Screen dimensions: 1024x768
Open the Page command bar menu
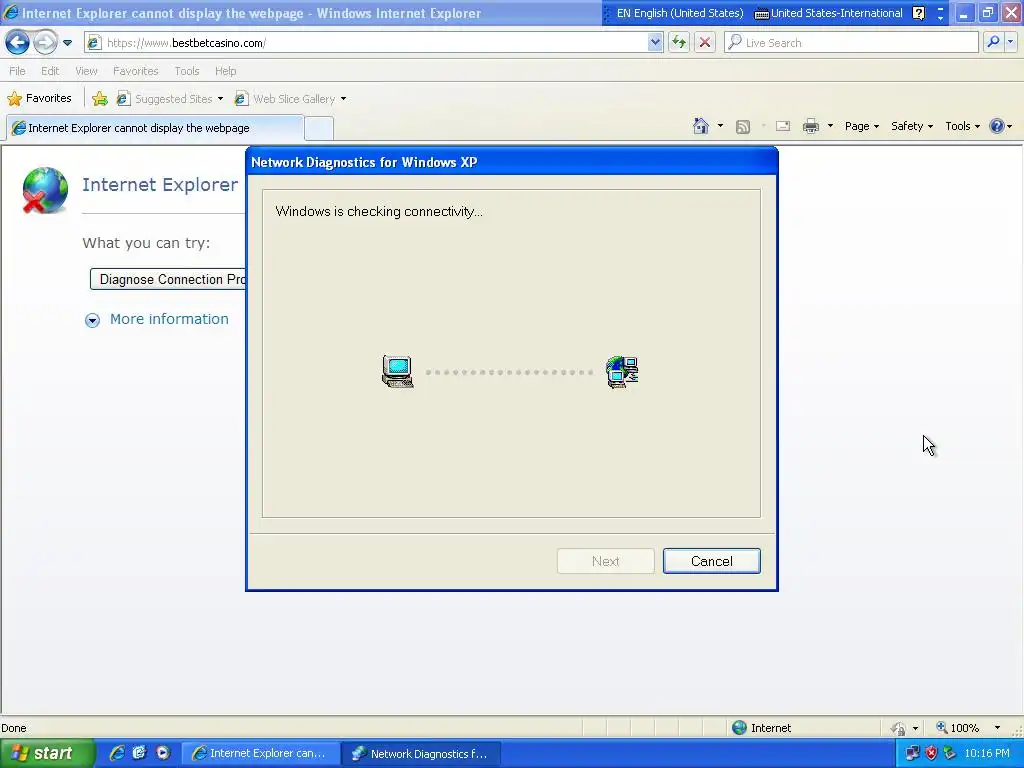click(x=862, y=126)
